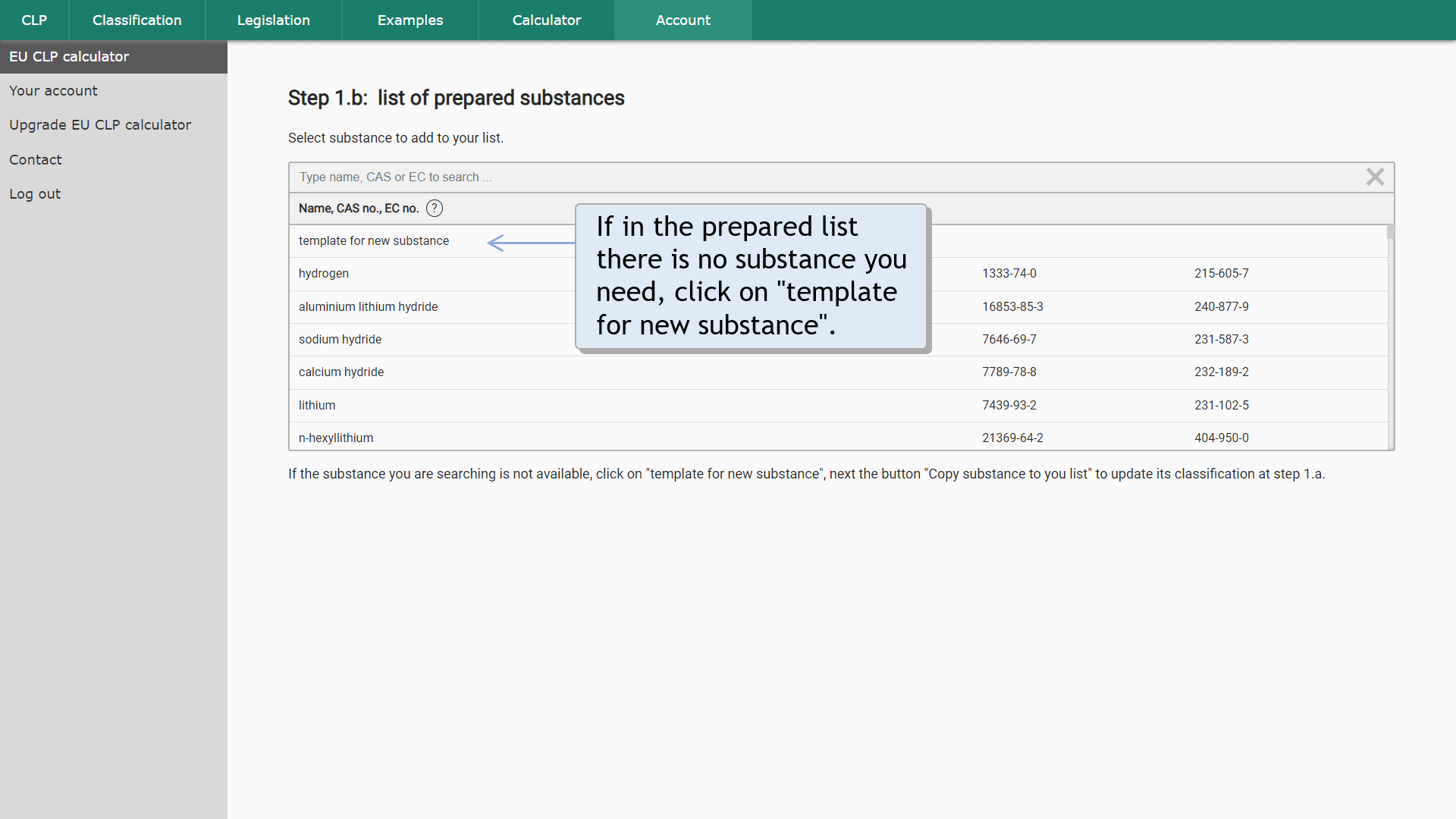Image resolution: width=1456 pixels, height=819 pixels.
Task: Select template for new substance
Action: pos(374,240)
